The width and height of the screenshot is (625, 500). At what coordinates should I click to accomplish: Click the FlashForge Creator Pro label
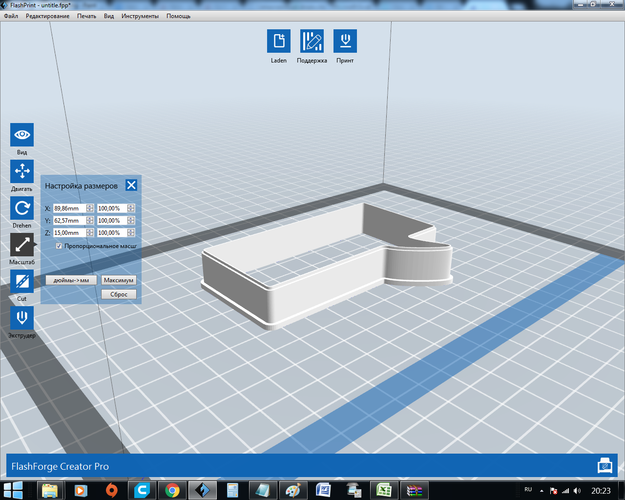coord(60,466)
